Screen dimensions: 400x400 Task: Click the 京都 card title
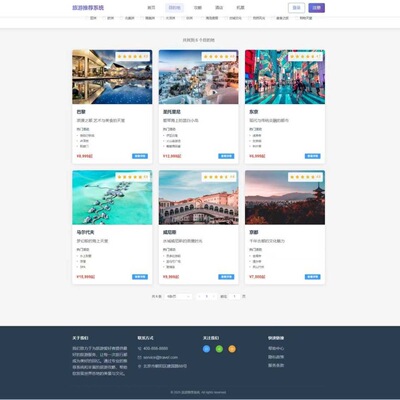254,232
